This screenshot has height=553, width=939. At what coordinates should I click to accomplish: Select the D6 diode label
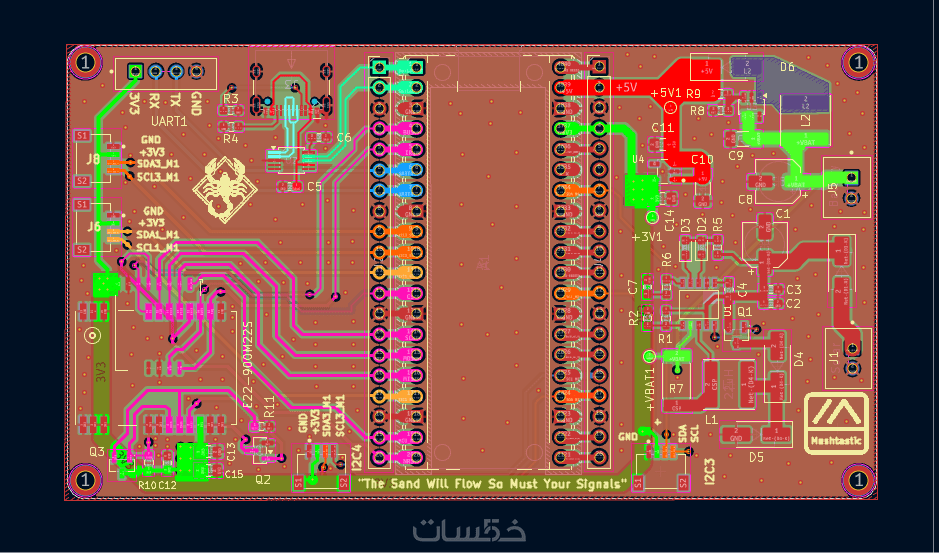[787, 67]
